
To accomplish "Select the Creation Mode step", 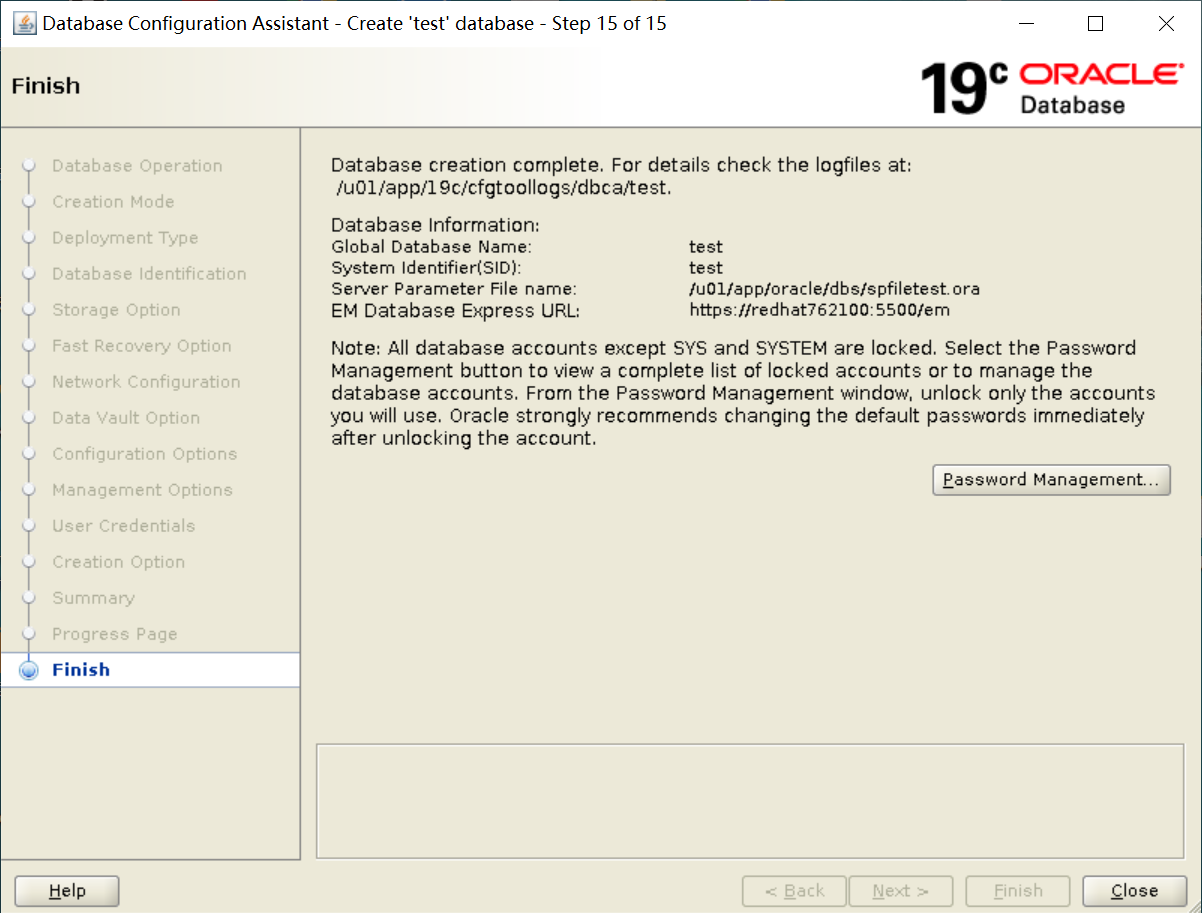I will [113, 202].
